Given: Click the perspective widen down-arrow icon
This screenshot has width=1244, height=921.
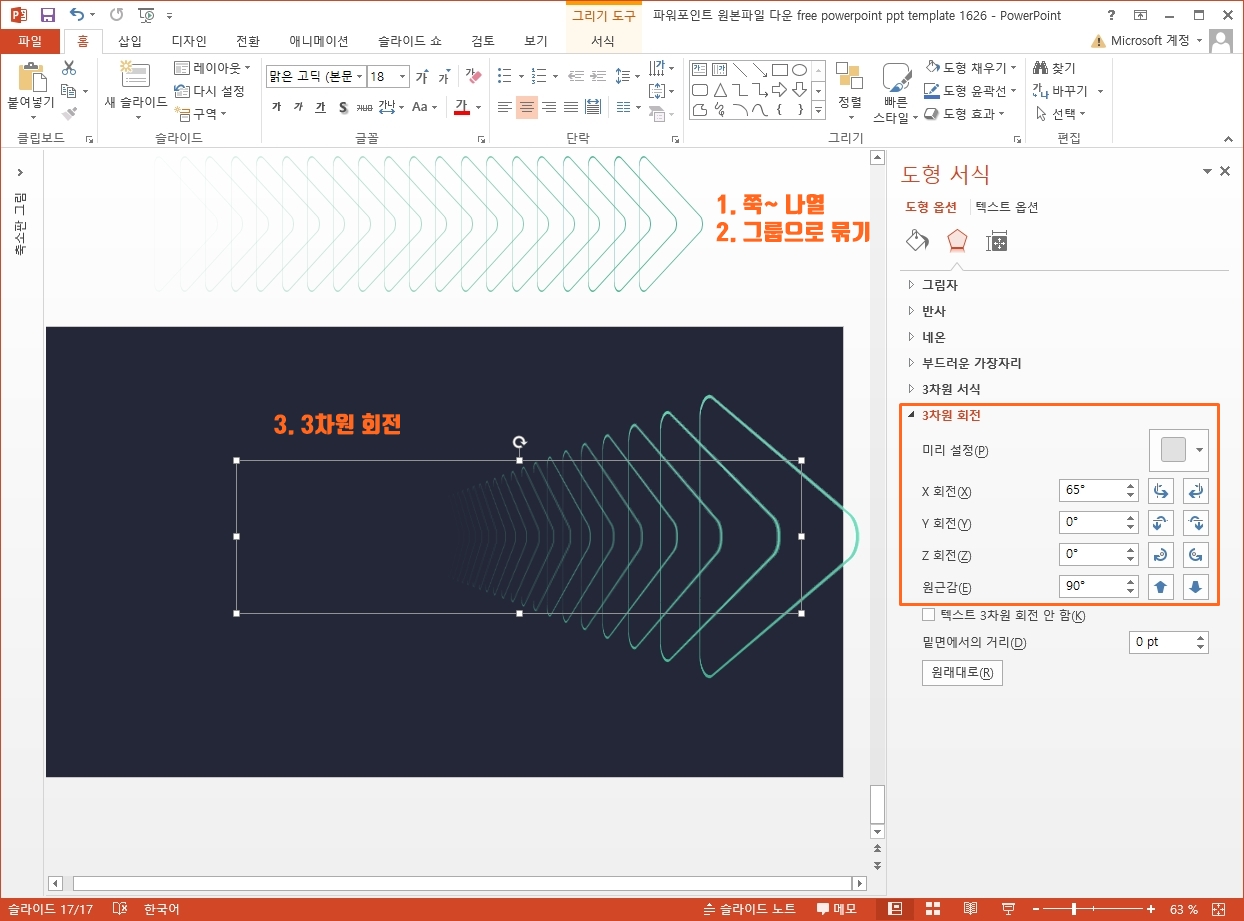Looking at the screenshot, I should (x=1196, y=587).
